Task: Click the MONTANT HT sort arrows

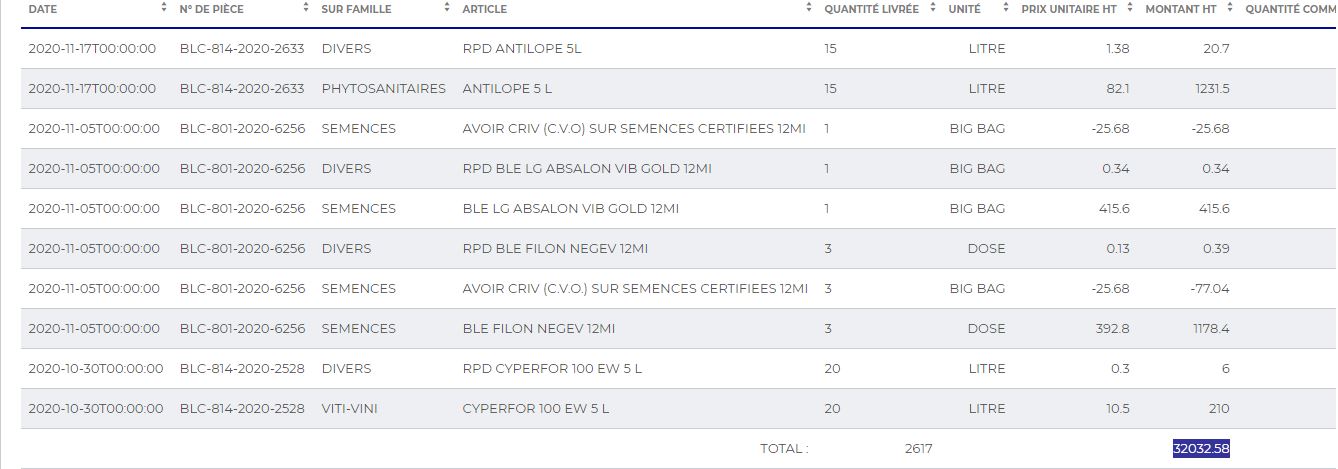Action: coord(1230,8)
